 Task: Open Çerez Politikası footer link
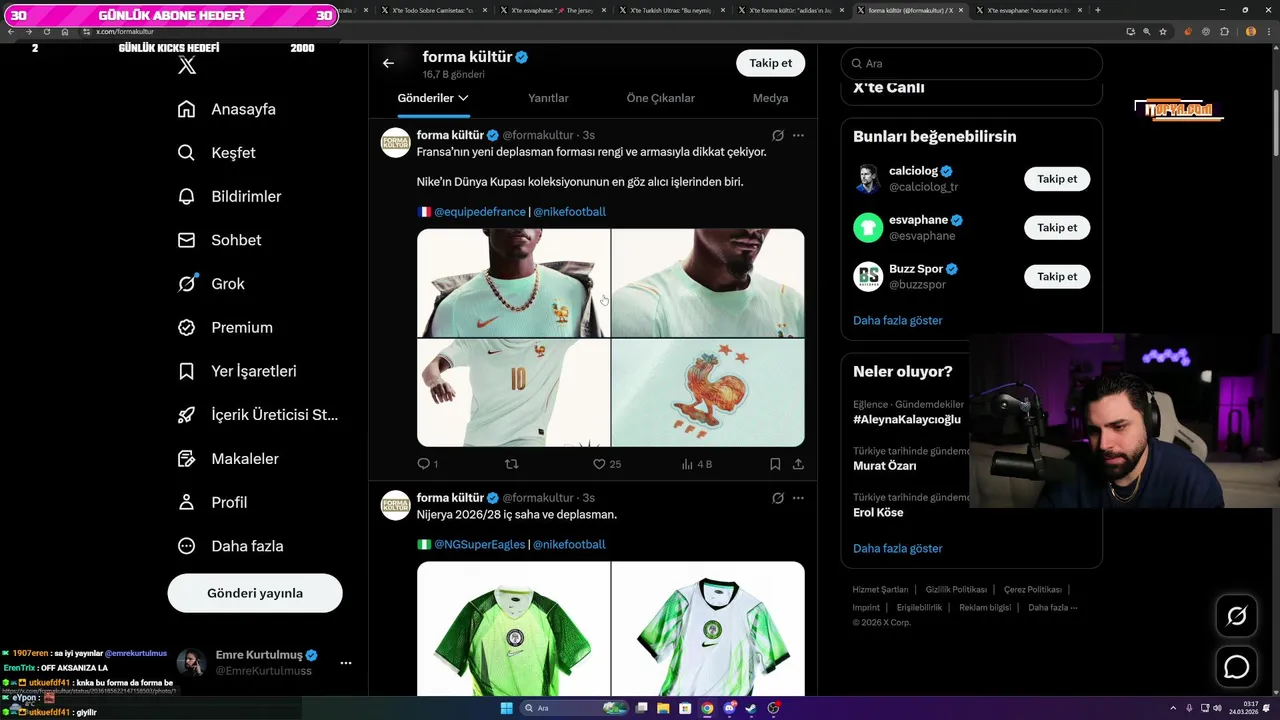[x=1033, y=590]
